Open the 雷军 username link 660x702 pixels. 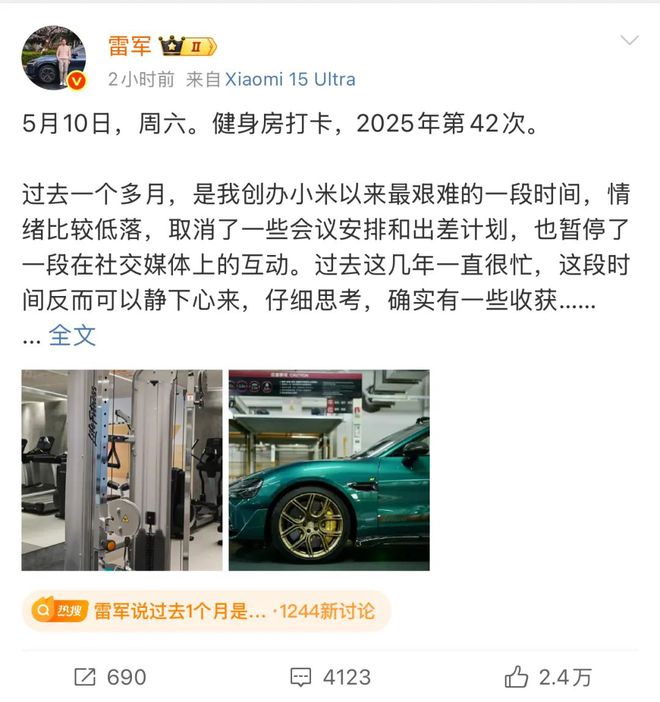coord(129,46)
